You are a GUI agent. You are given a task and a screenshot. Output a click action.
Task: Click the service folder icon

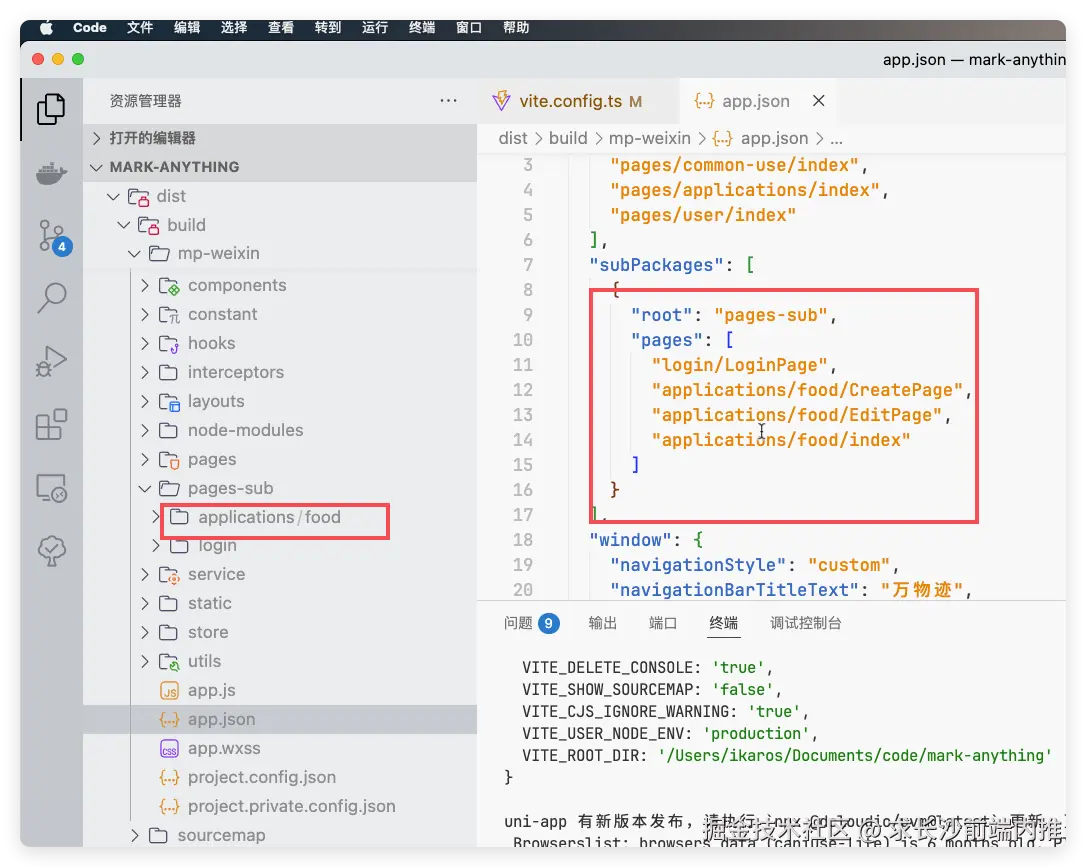coord(169,575)
